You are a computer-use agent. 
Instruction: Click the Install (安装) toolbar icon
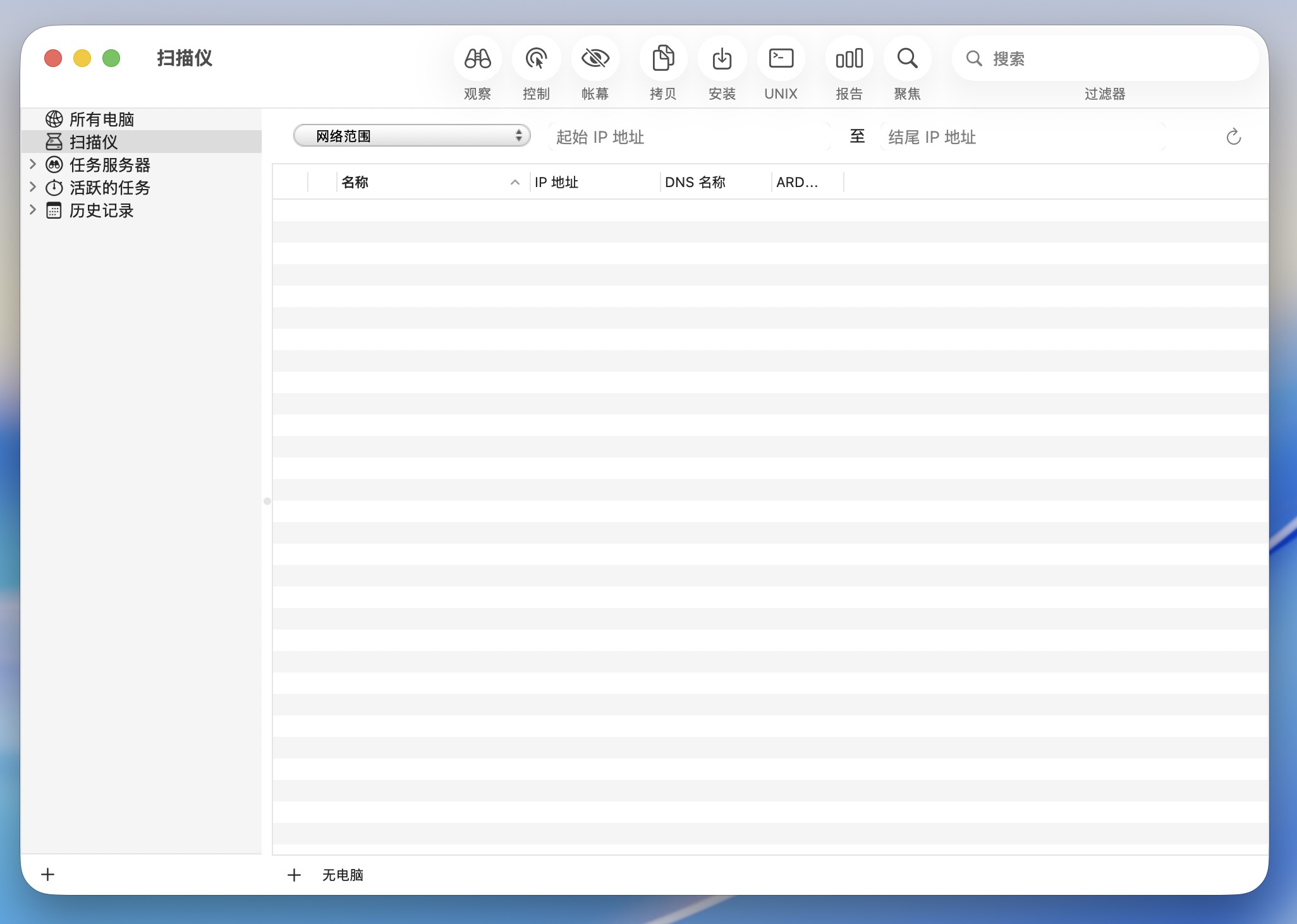tap(722, 59)
